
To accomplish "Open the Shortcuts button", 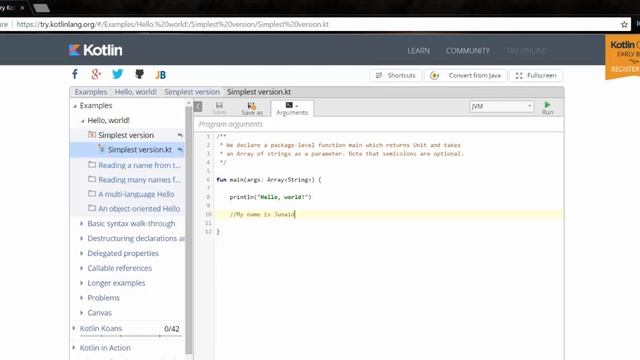I will (x=395, y=76).
